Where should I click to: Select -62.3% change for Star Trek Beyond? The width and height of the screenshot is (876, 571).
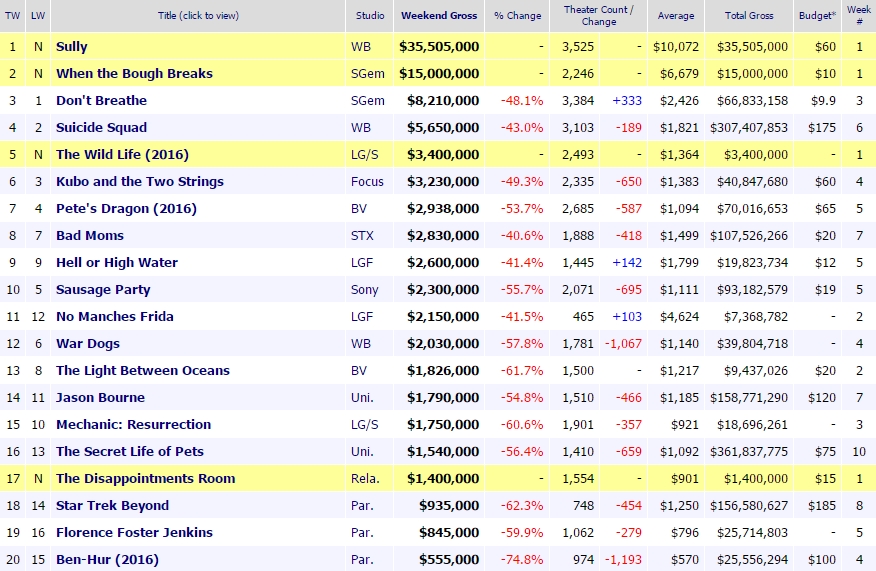coord(522,506)
